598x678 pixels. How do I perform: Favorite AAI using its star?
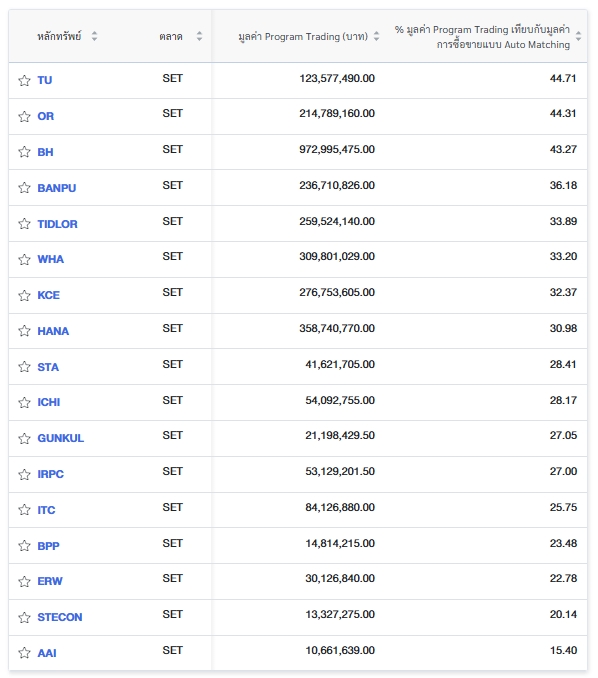pos(24,652)
